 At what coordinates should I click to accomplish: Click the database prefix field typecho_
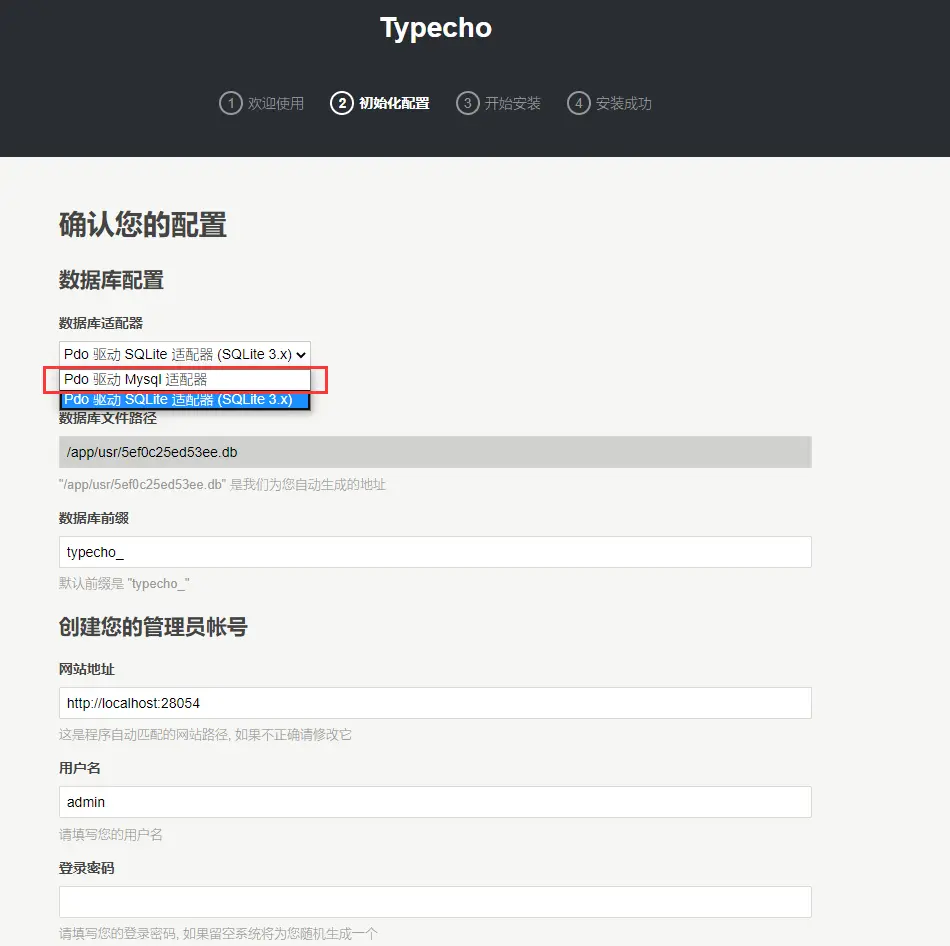(x=435, y=552)
